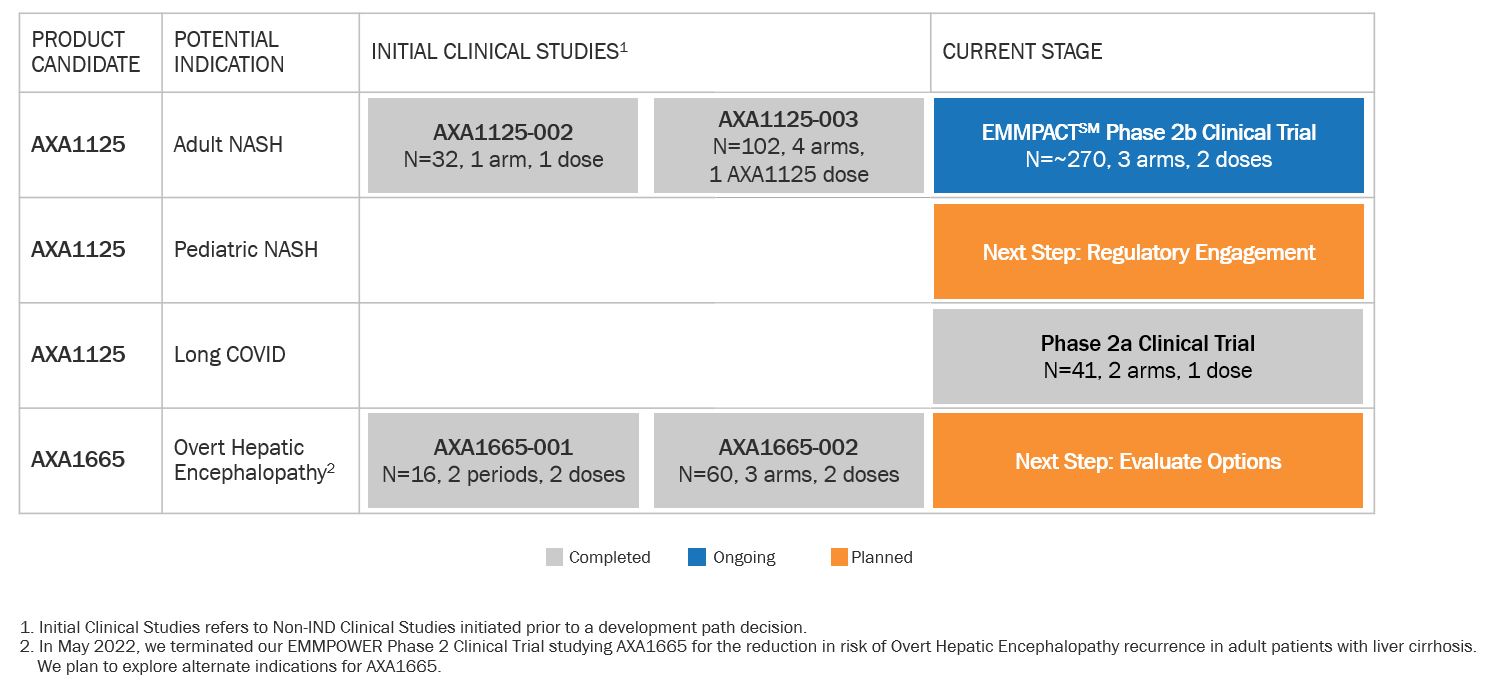Select the AXA1665-002 study box
Screen dimensions: 1493x689
(788, 460)
